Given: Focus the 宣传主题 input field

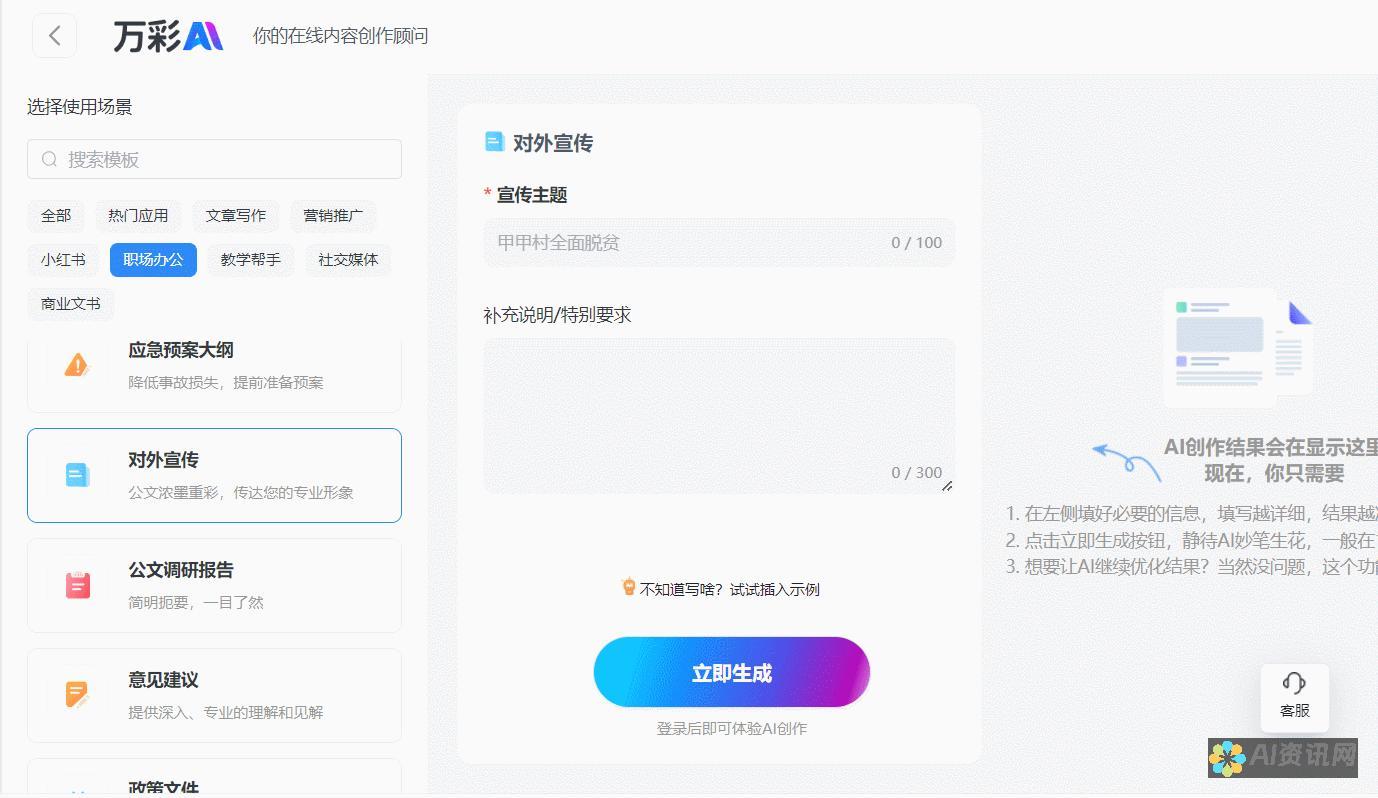Looking at the screenshot, I should (719, 242).
